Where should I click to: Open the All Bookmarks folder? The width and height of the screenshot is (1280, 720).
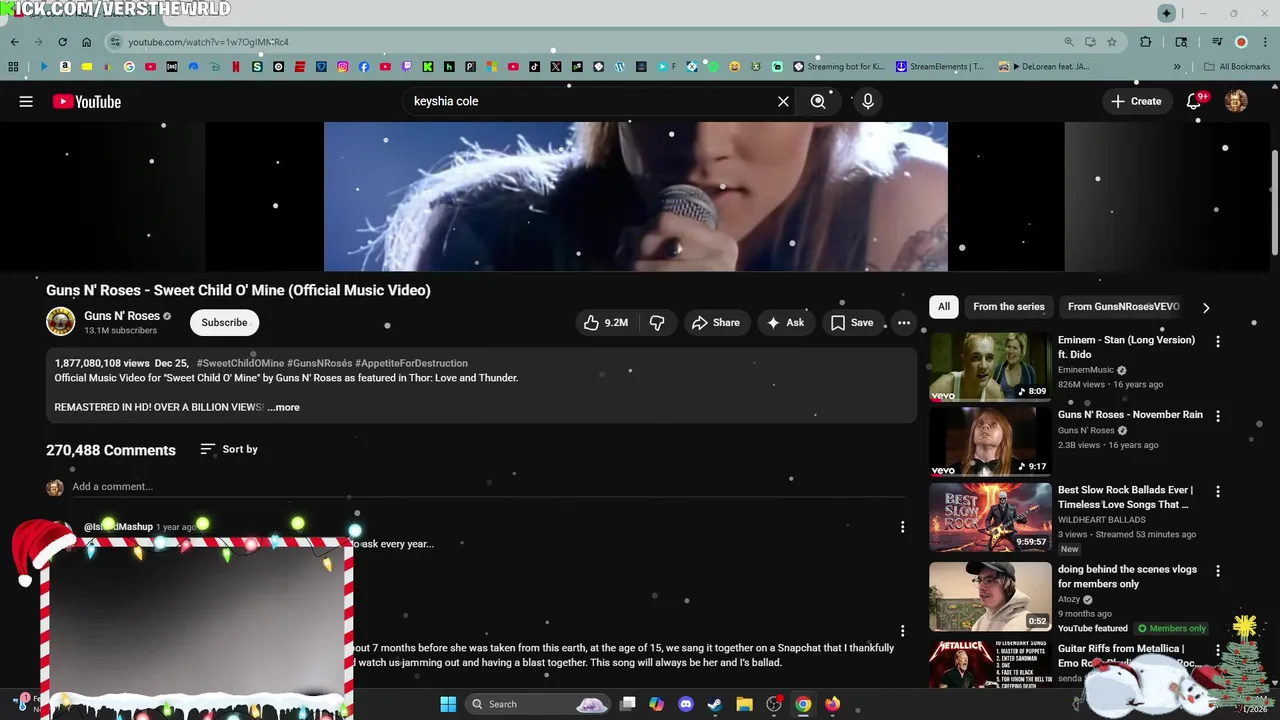click(1237, 67)
